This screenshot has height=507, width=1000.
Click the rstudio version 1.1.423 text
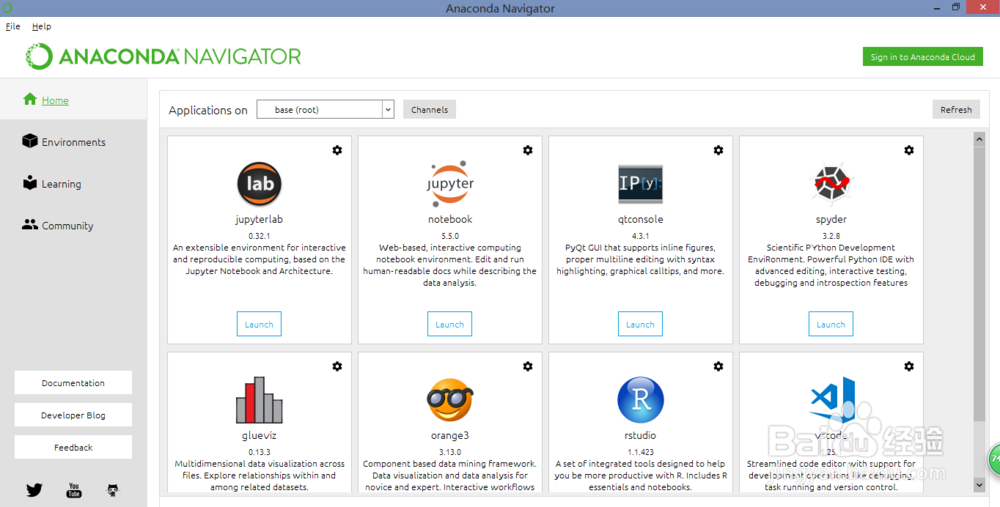pos(640,452)
